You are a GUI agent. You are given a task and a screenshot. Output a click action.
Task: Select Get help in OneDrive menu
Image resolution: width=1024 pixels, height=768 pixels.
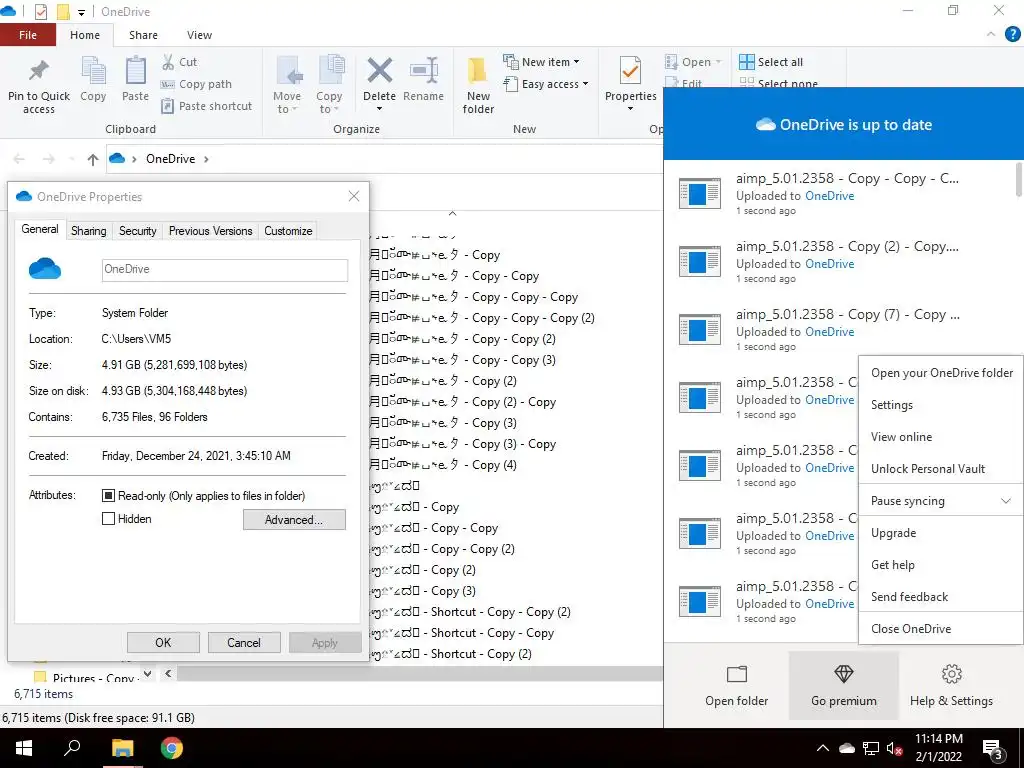941,565
